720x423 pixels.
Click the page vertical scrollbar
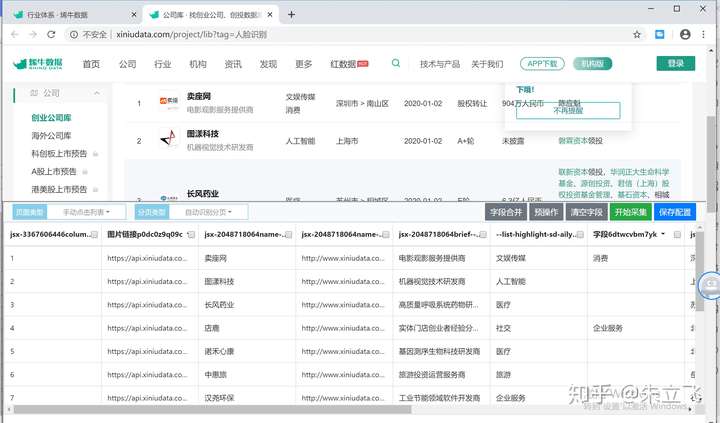711,163
